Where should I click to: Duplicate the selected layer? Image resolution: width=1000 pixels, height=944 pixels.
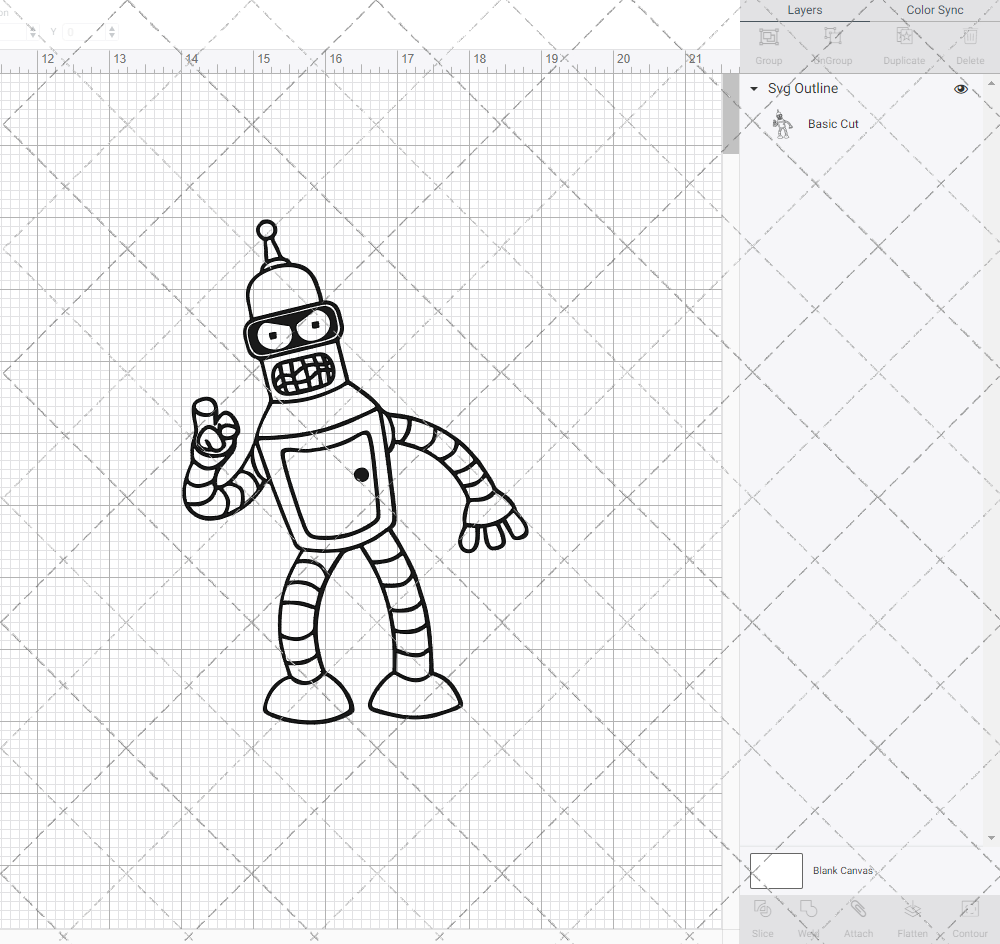pyautogui.click(x=904, y=40)
